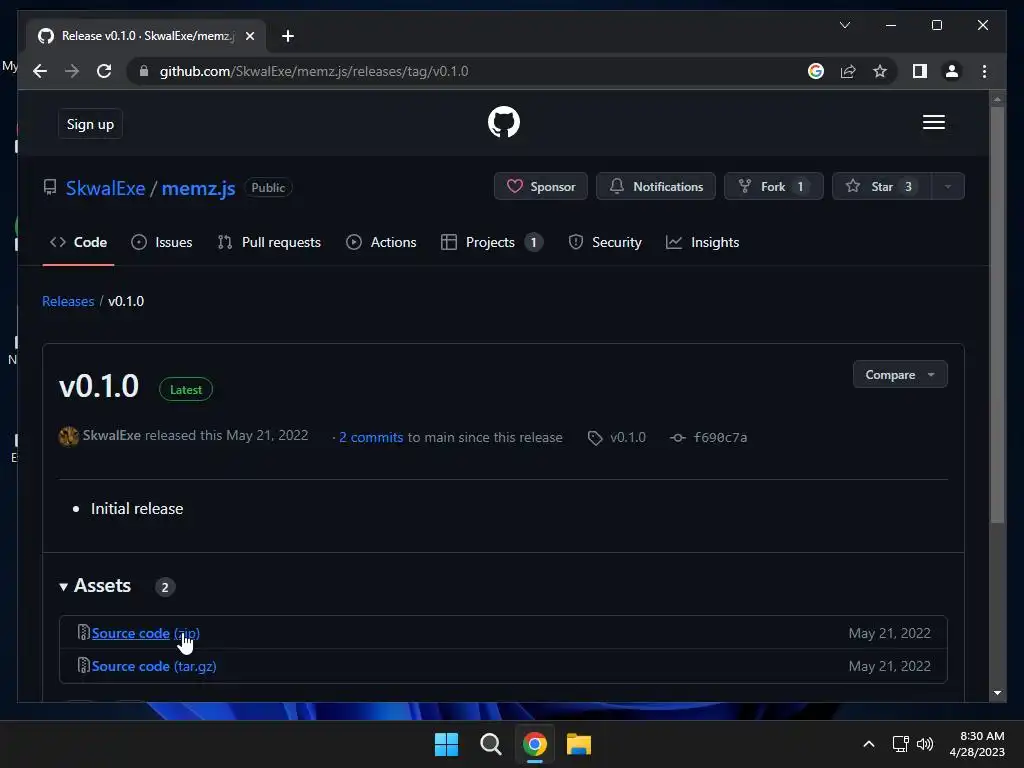Image resolution: width=1024 pixels, height=768 pixels.
Task: Click the Latest release badge
Action: 186,389
